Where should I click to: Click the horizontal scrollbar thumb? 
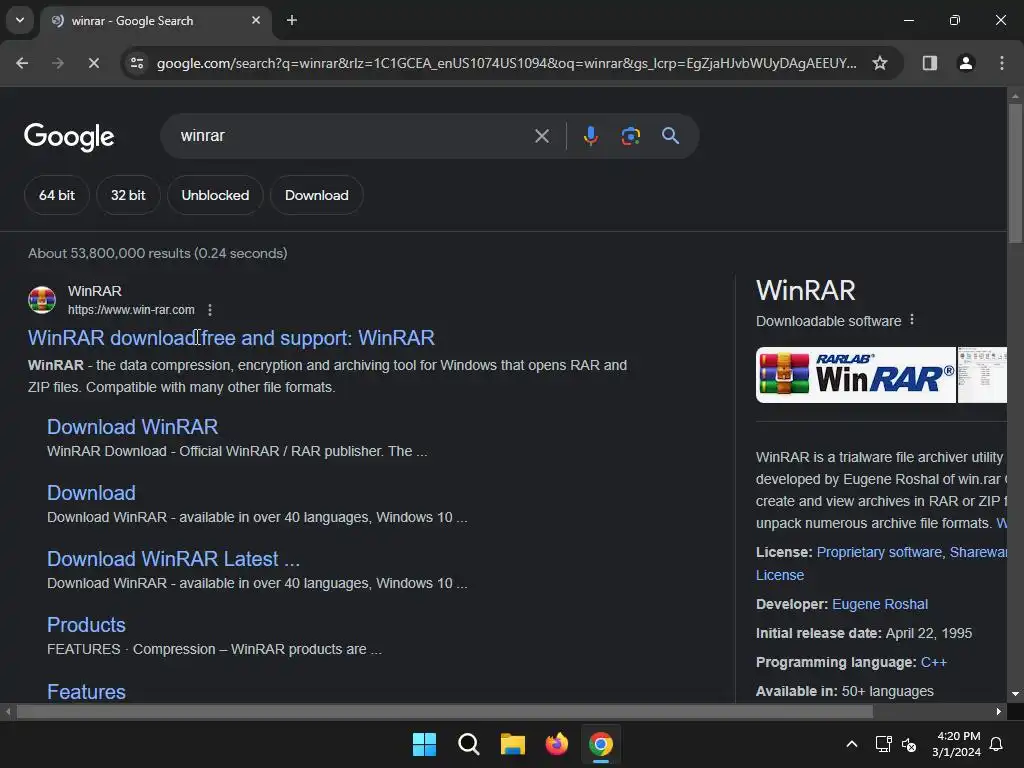tap(444, 711)
